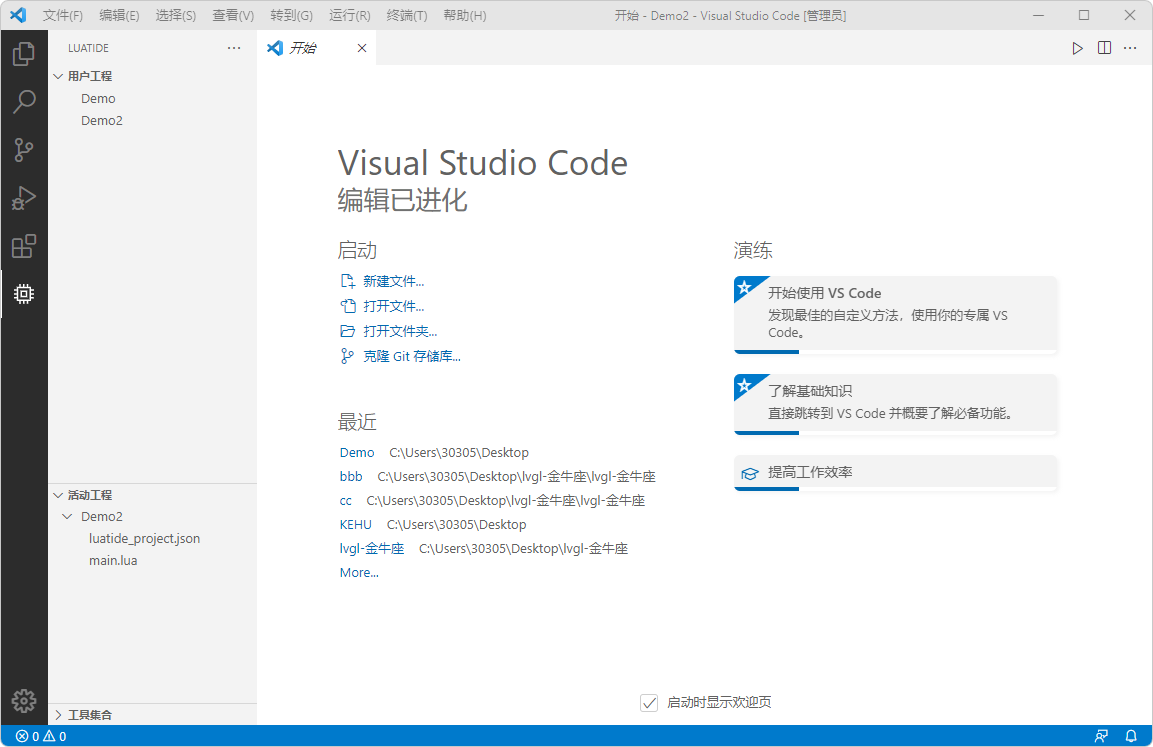Open recent project KEHU
This screenshot has height=747, width=1153.
355,525
